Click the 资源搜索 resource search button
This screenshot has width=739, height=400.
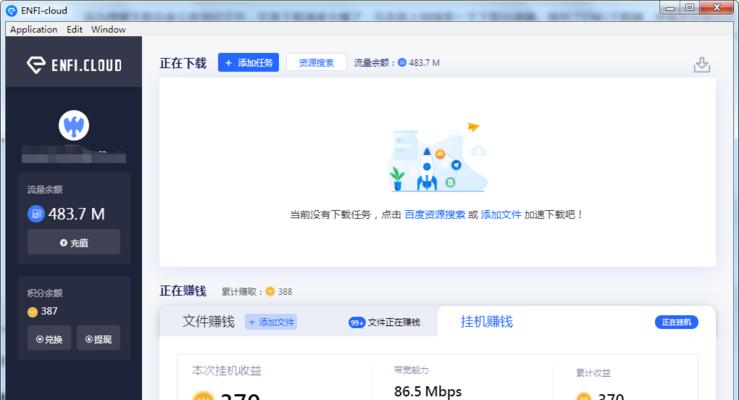316,63
